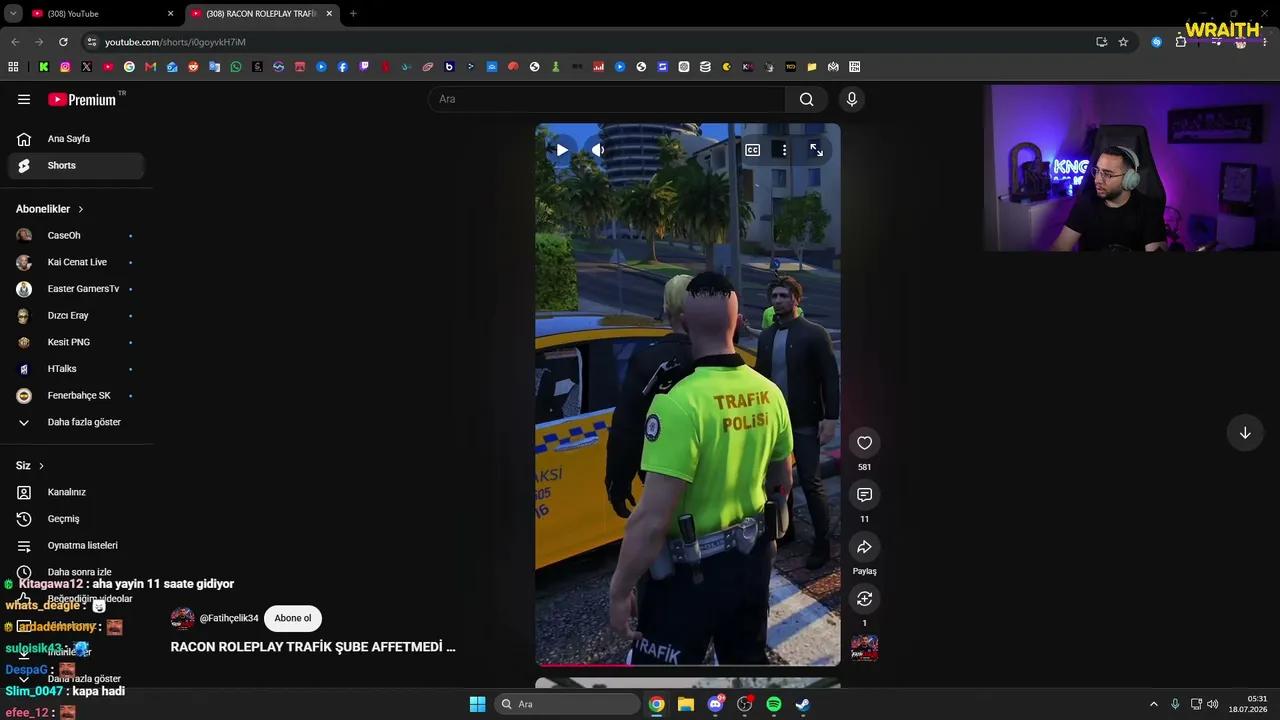Open a new browser tab
Screen dimensions: 1280x720
(353, 14)
